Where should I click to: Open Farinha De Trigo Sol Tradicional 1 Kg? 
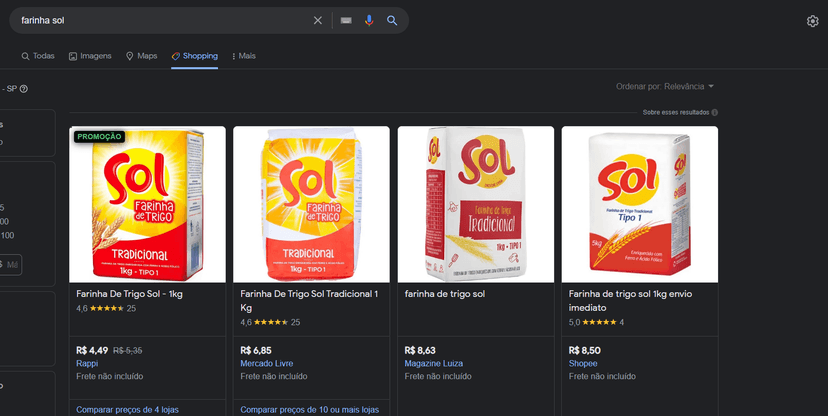(x=309, y=301)
